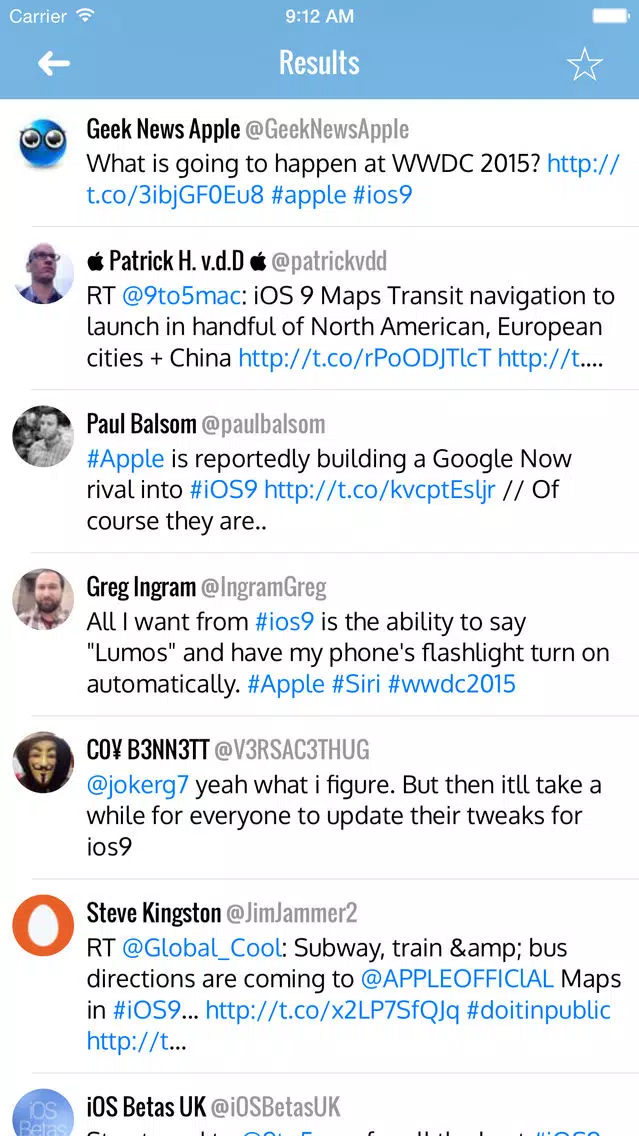Tap the favorite star icon

[584, 64]
